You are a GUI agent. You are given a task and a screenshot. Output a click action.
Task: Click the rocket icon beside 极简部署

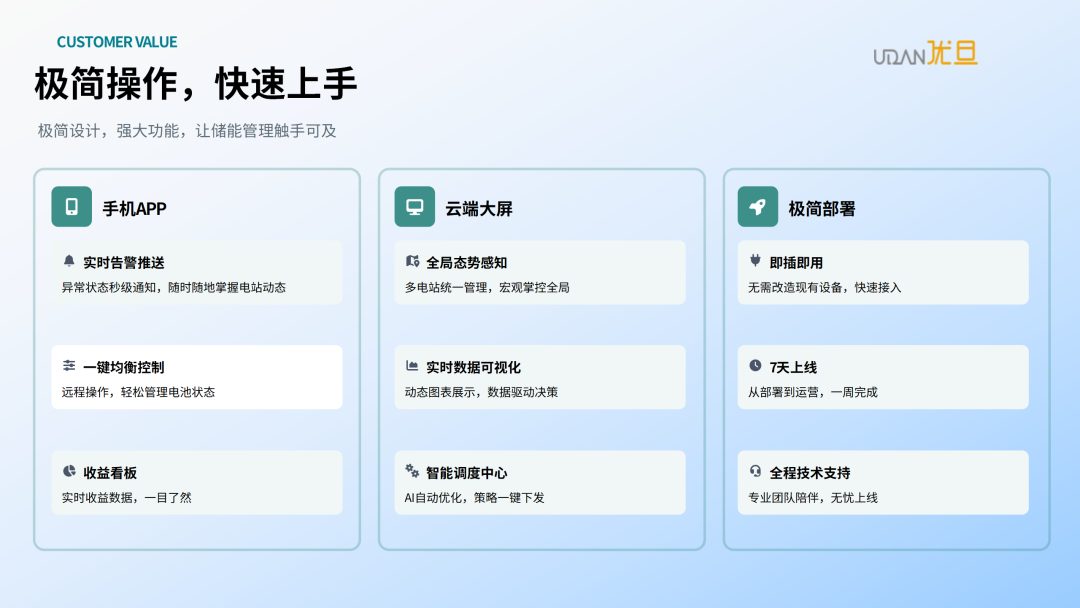click(758, 207)
